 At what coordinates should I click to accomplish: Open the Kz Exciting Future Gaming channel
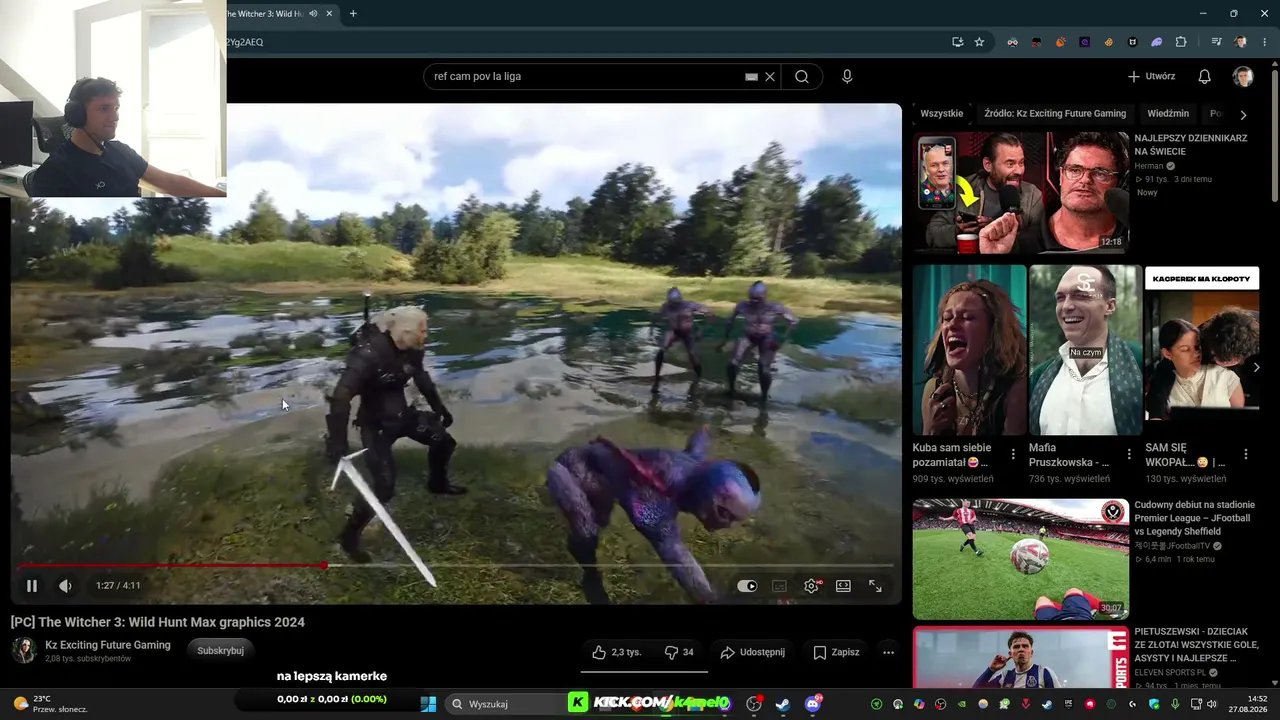[x=108, y=645]
